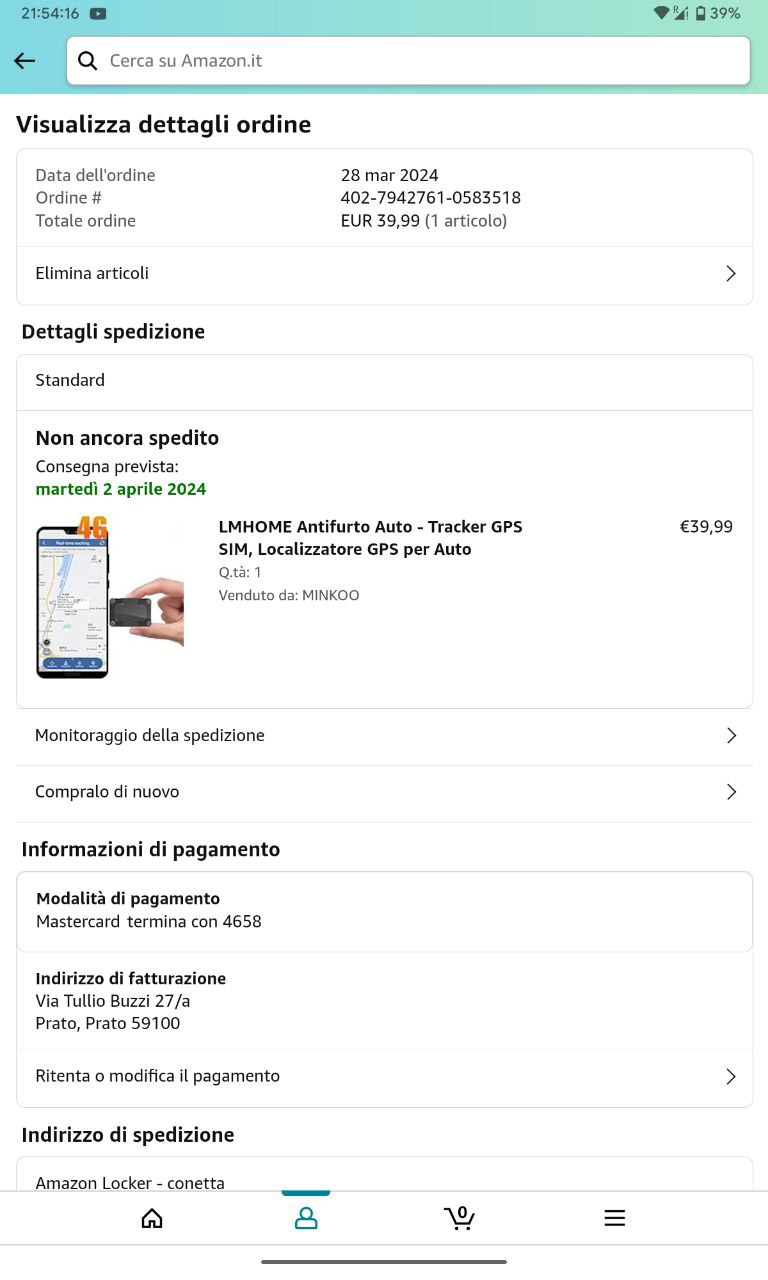Select Compralo di nuovo option

pyautogui.click(x=107, y=792)
